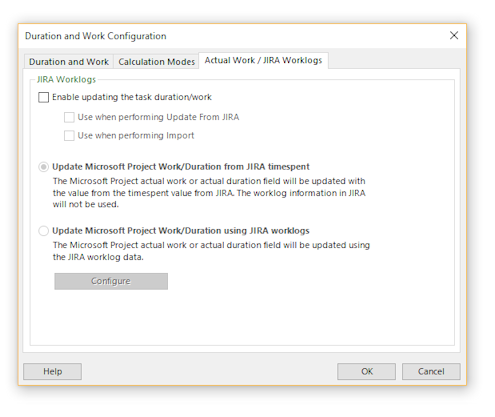Switch to the Duration and Work tab

pos(69,62)
